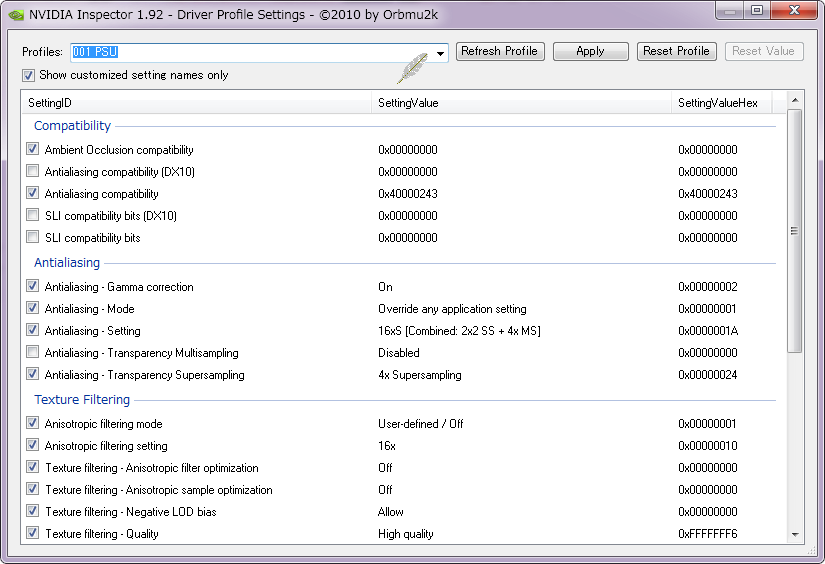Select hex value 0x00000010
The width and height of the screenshot is (825, 564).
click(x=708, y=446)
